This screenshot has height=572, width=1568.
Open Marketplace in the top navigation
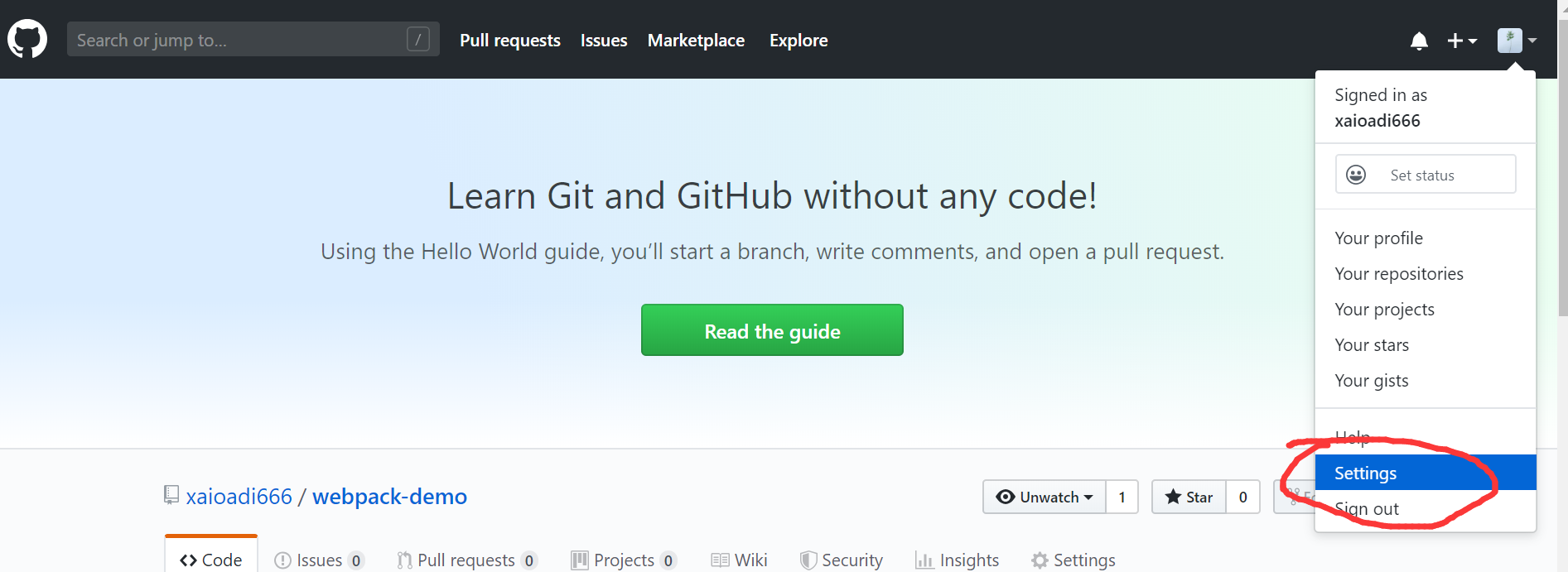point(696,41)
